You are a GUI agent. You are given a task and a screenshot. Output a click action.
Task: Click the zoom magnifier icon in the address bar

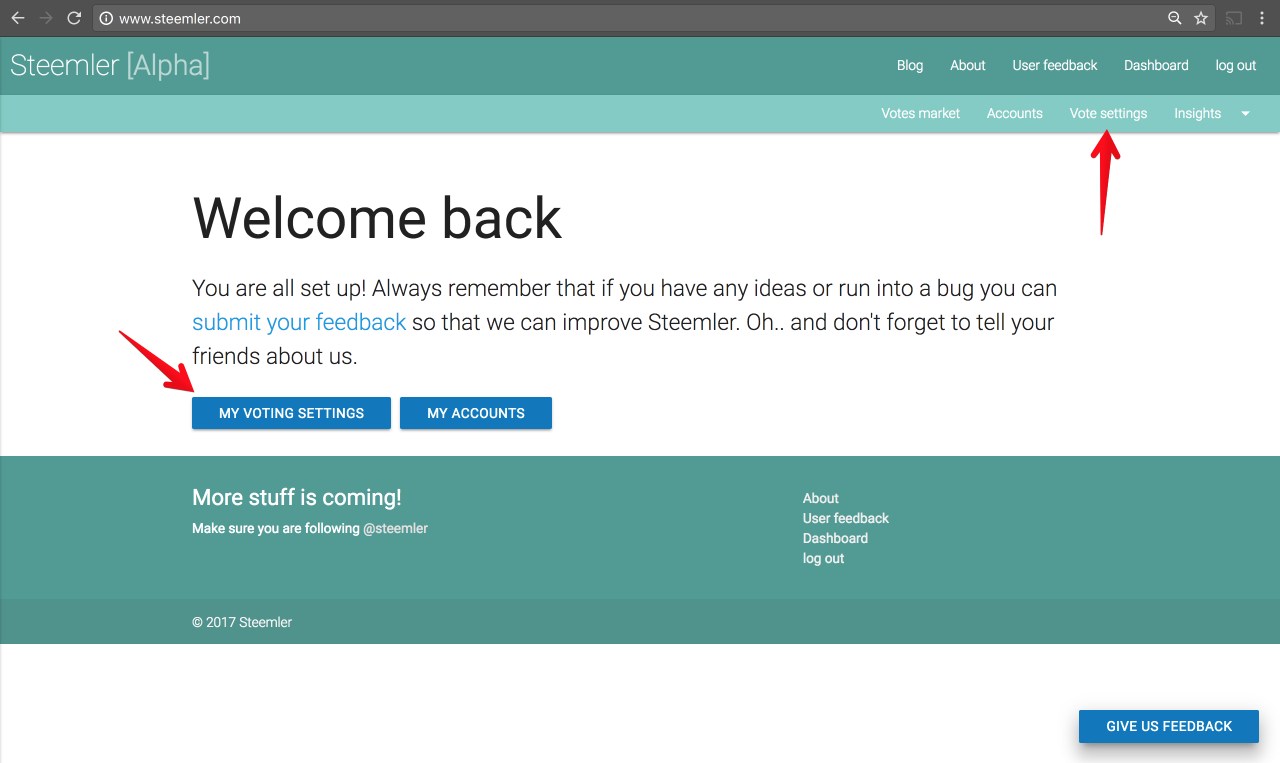coord(1175,18)
